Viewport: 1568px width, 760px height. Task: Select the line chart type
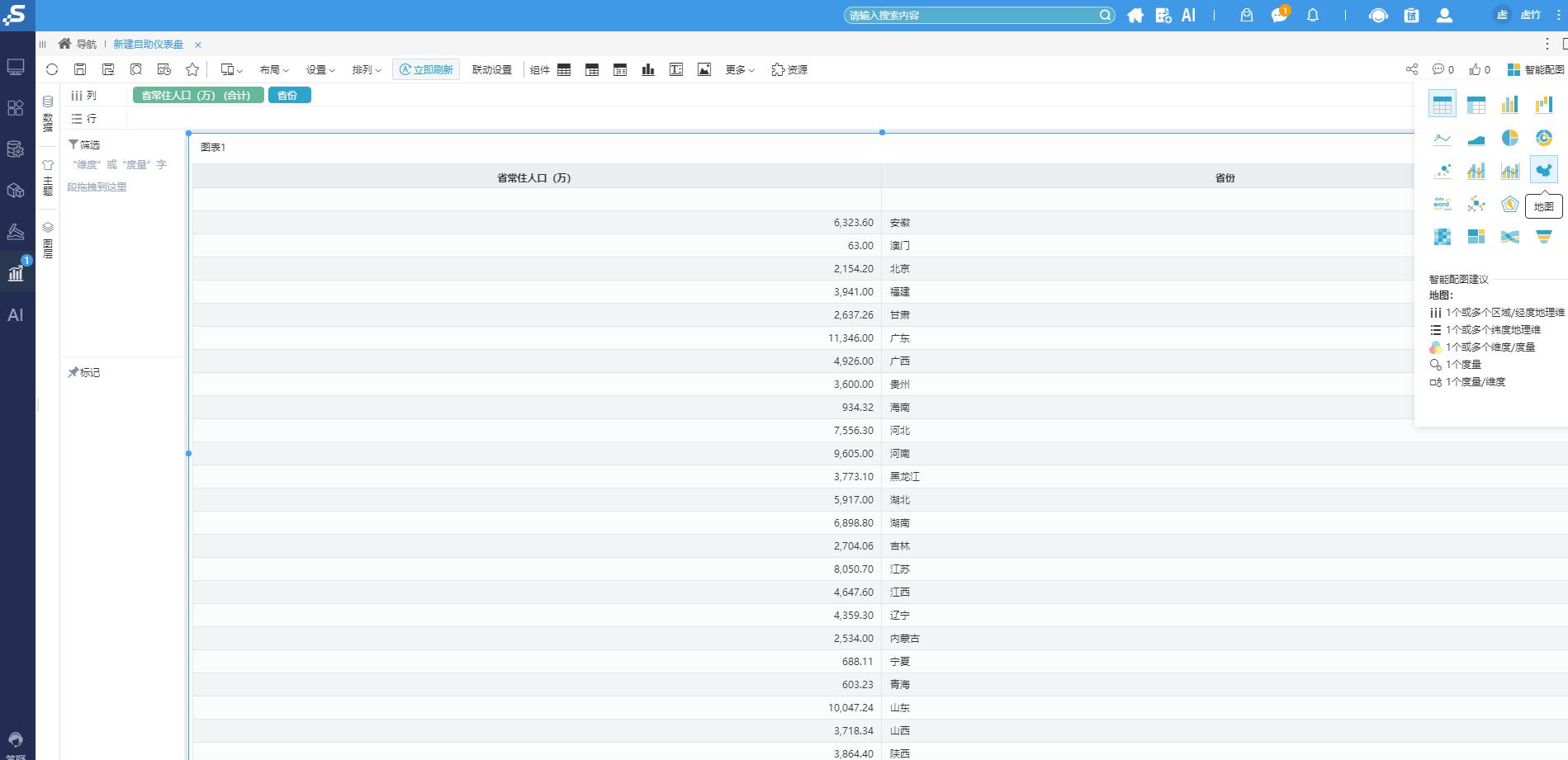point(1442,138)
